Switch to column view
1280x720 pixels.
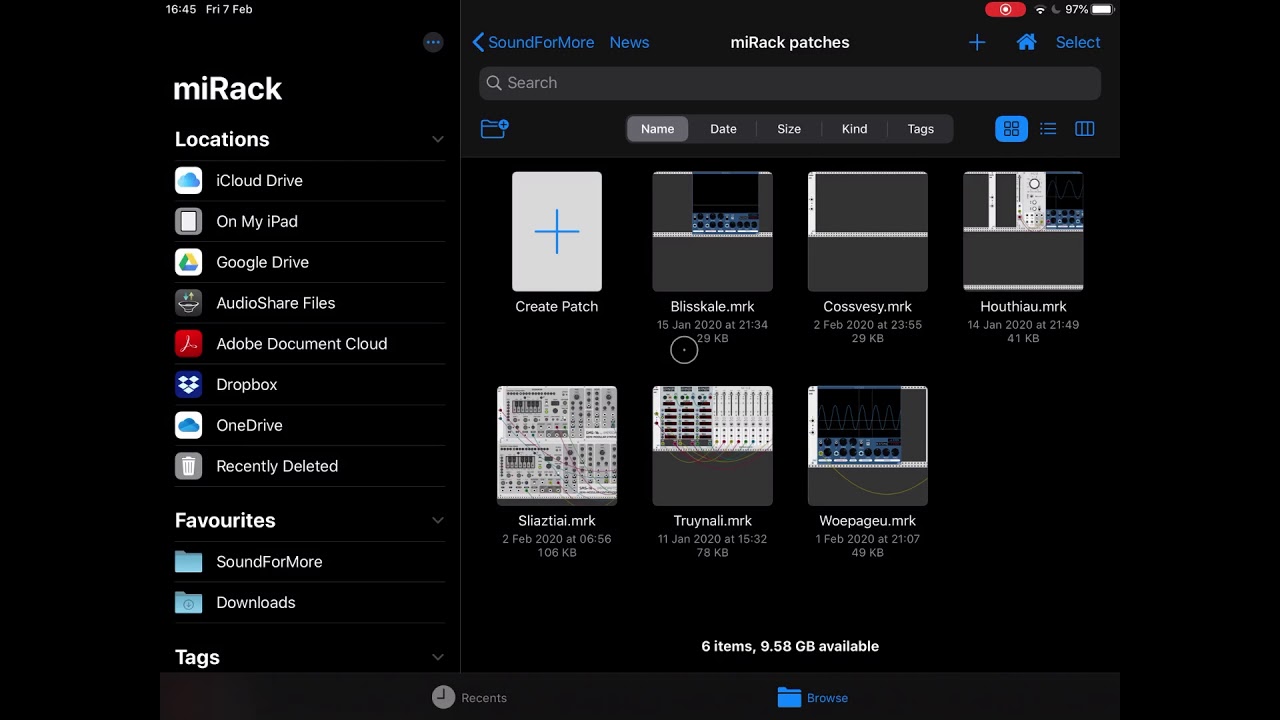(1084, 129)
